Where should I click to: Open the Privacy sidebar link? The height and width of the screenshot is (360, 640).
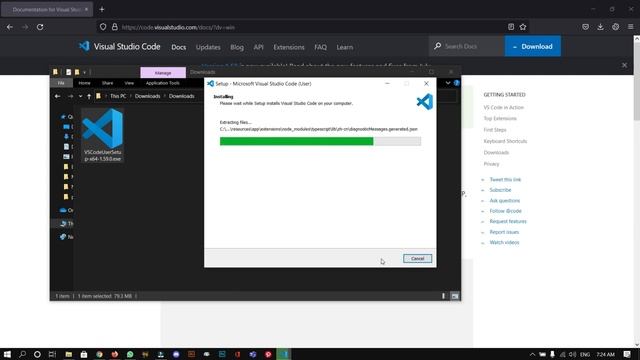pos(491,164)
